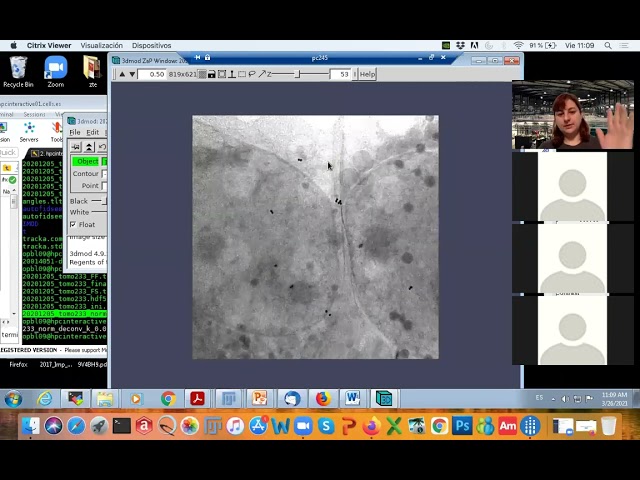Toggle the lock/keep-centered icon in ZaP toolbar
Viewport: 640px width, 480px height.
pos(211,74)
